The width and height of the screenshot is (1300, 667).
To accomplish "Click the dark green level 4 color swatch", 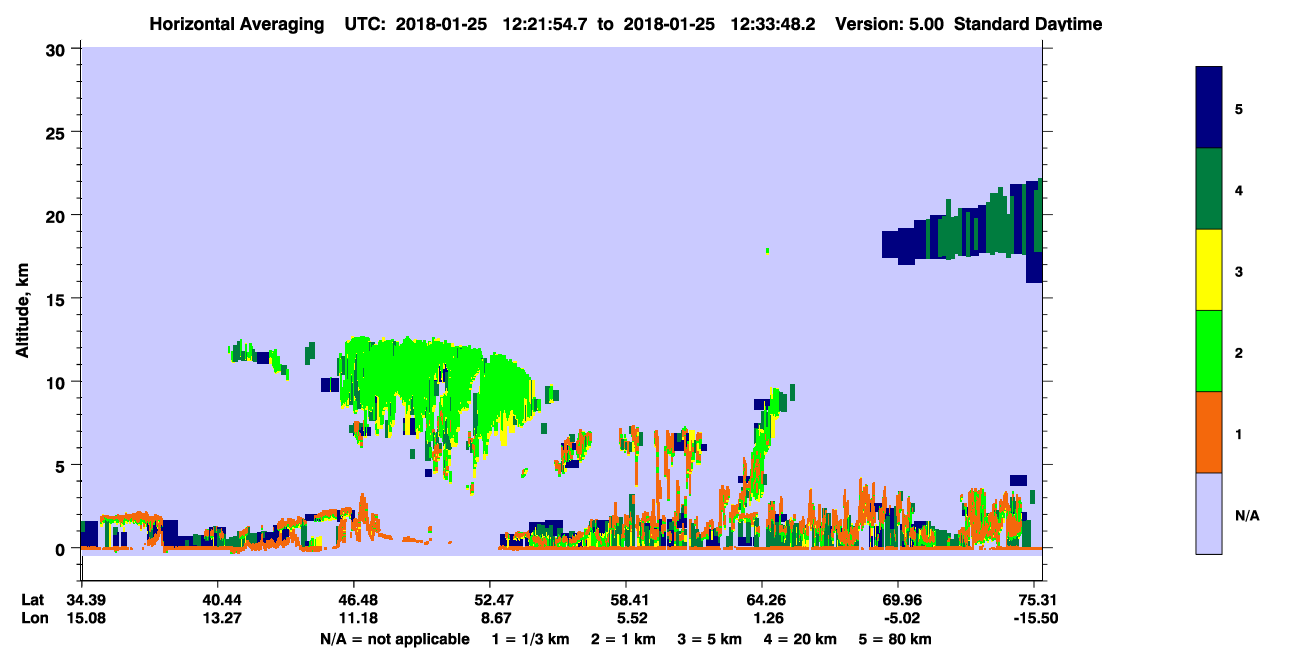I will [x=1209, y=189].
